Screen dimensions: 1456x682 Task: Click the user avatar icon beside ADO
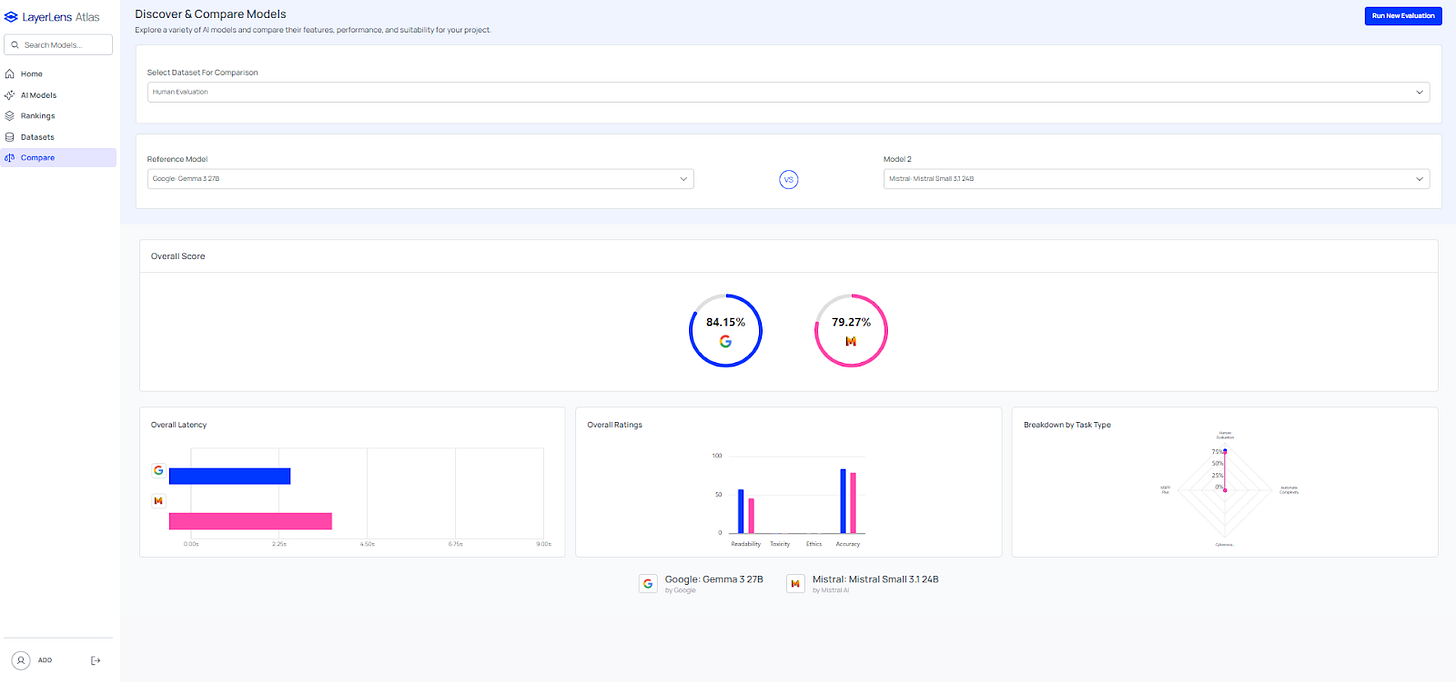[21, 660]
